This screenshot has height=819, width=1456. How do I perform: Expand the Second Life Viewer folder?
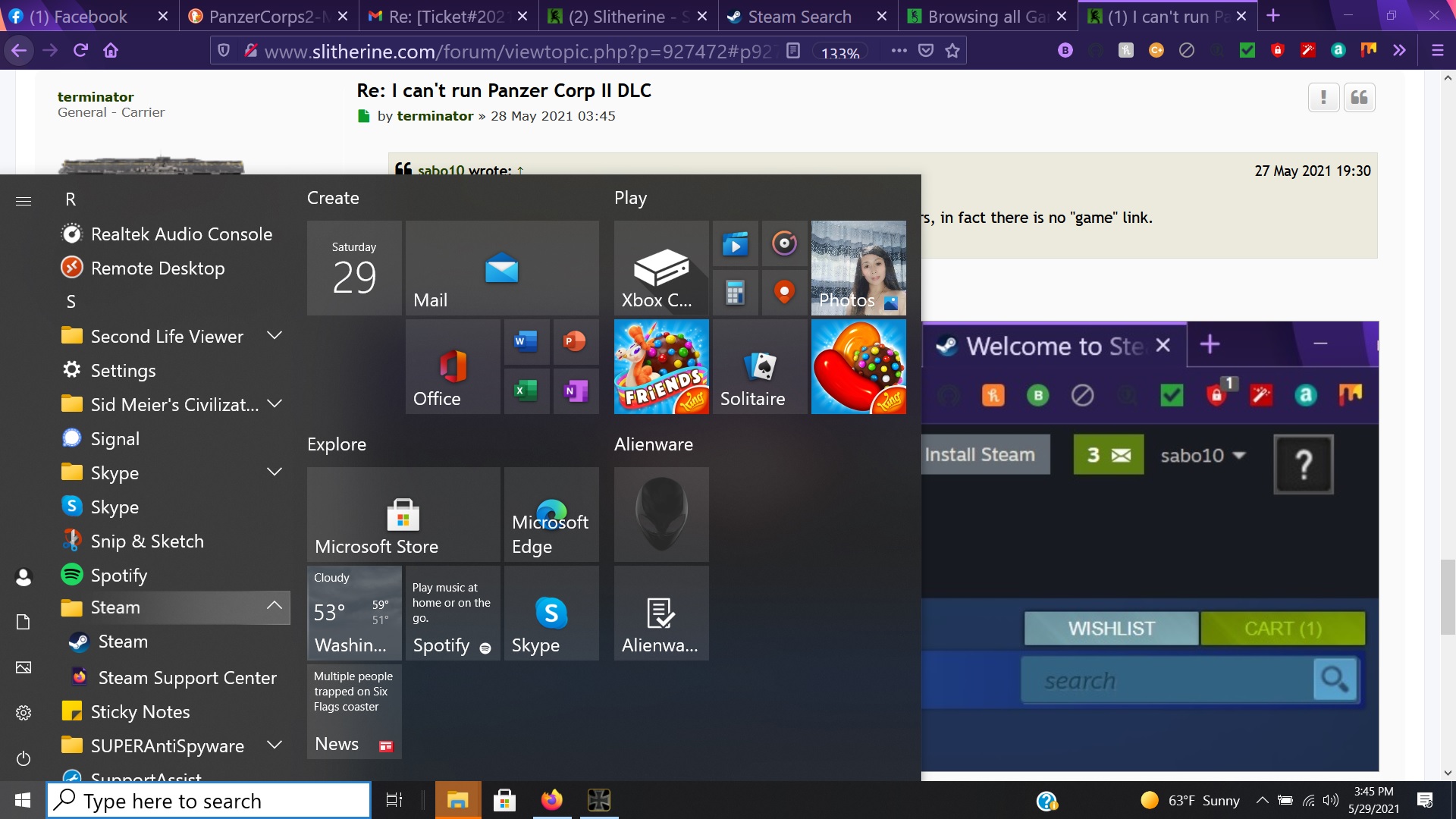[x=275, y=336]
